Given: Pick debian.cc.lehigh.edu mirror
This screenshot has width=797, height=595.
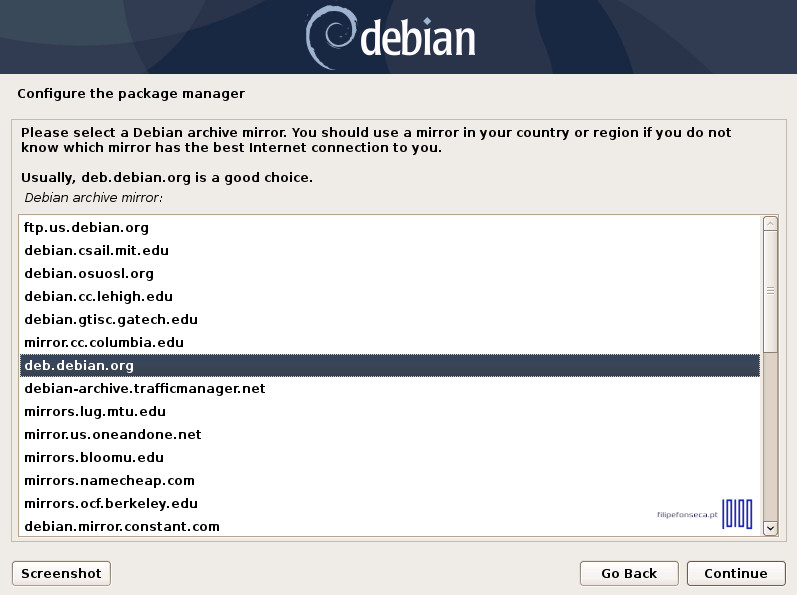Looking at the screenshot, I should pyautogui.click(x=98, y=297).
